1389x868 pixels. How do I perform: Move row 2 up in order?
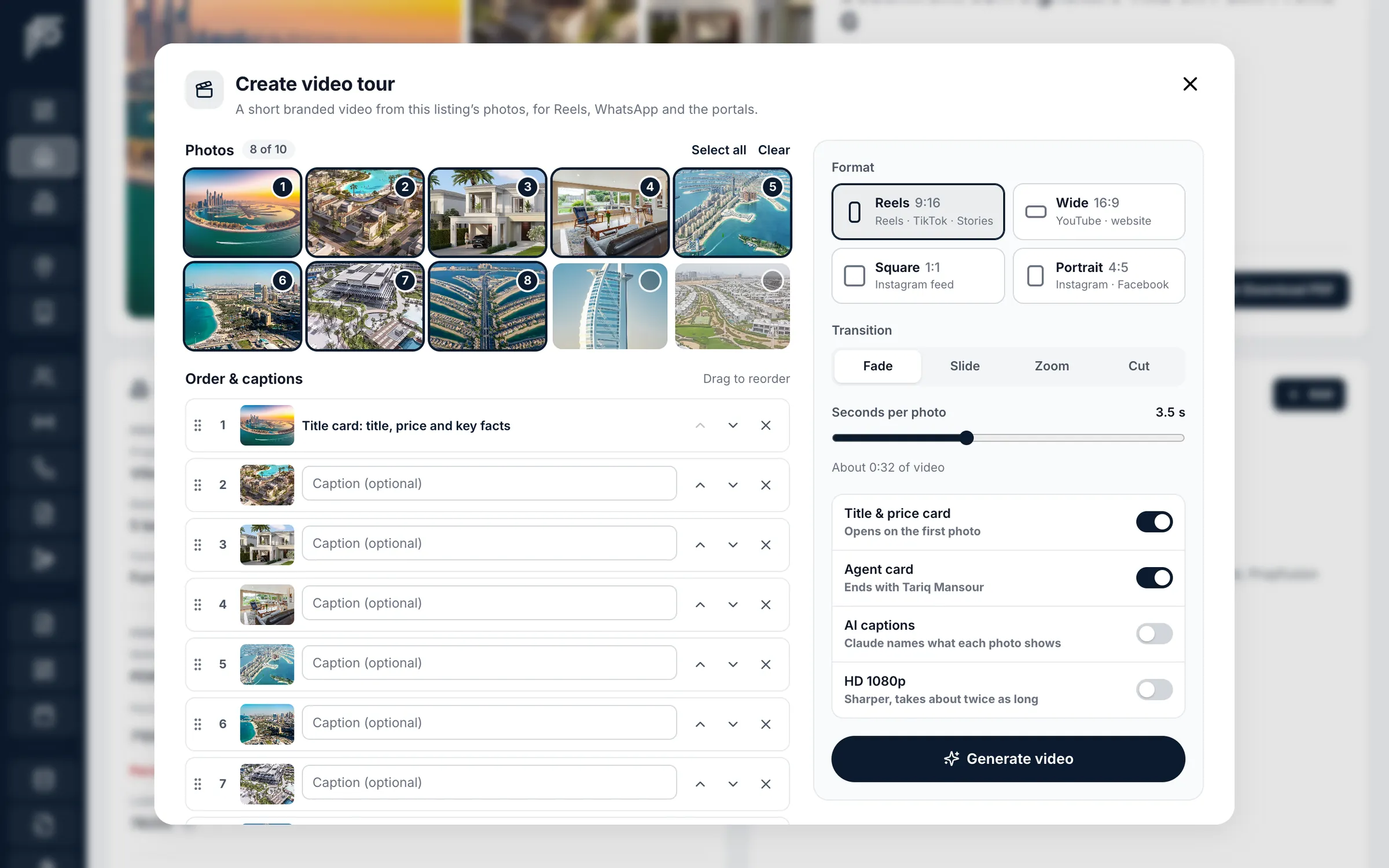(700, 485)
